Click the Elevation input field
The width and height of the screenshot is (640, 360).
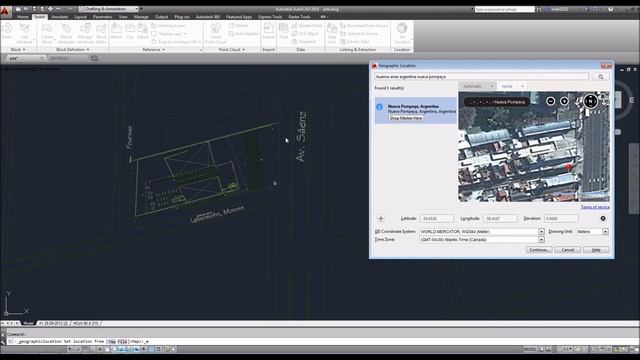(x=561, y=218)
